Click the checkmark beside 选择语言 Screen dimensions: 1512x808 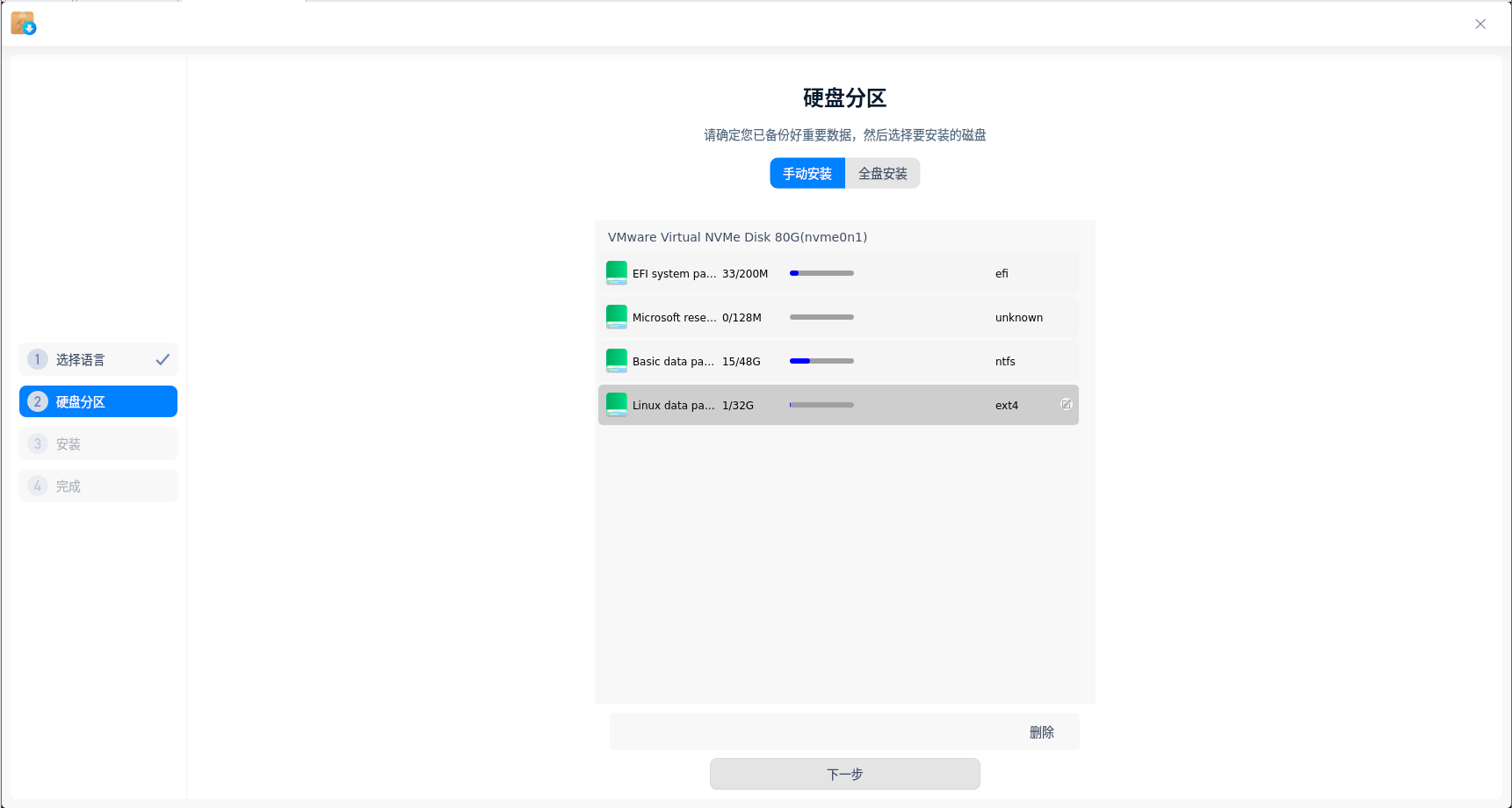point(162,358)
